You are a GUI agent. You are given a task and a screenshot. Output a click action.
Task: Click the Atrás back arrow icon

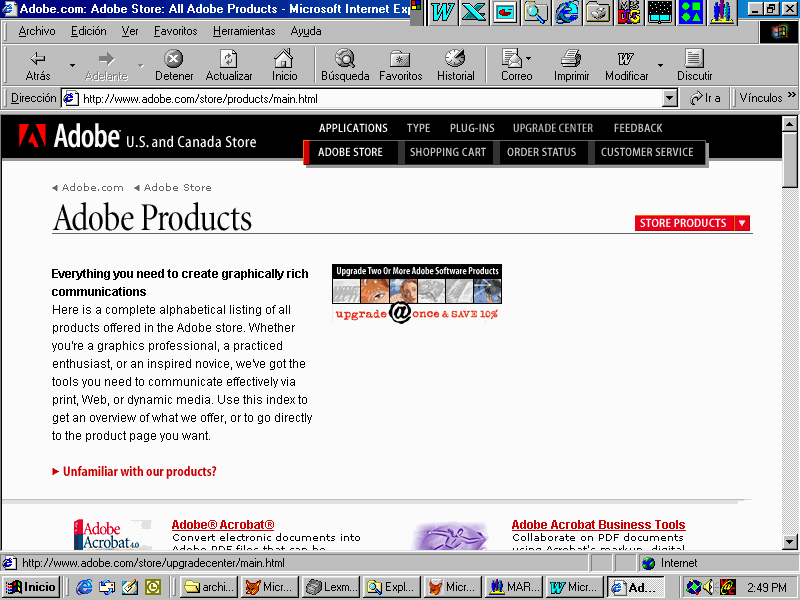coord(38,60)
